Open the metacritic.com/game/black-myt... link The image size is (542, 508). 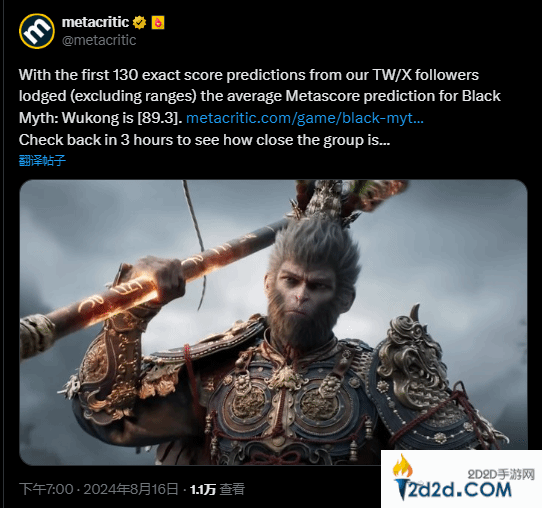(x=305, y=118)
